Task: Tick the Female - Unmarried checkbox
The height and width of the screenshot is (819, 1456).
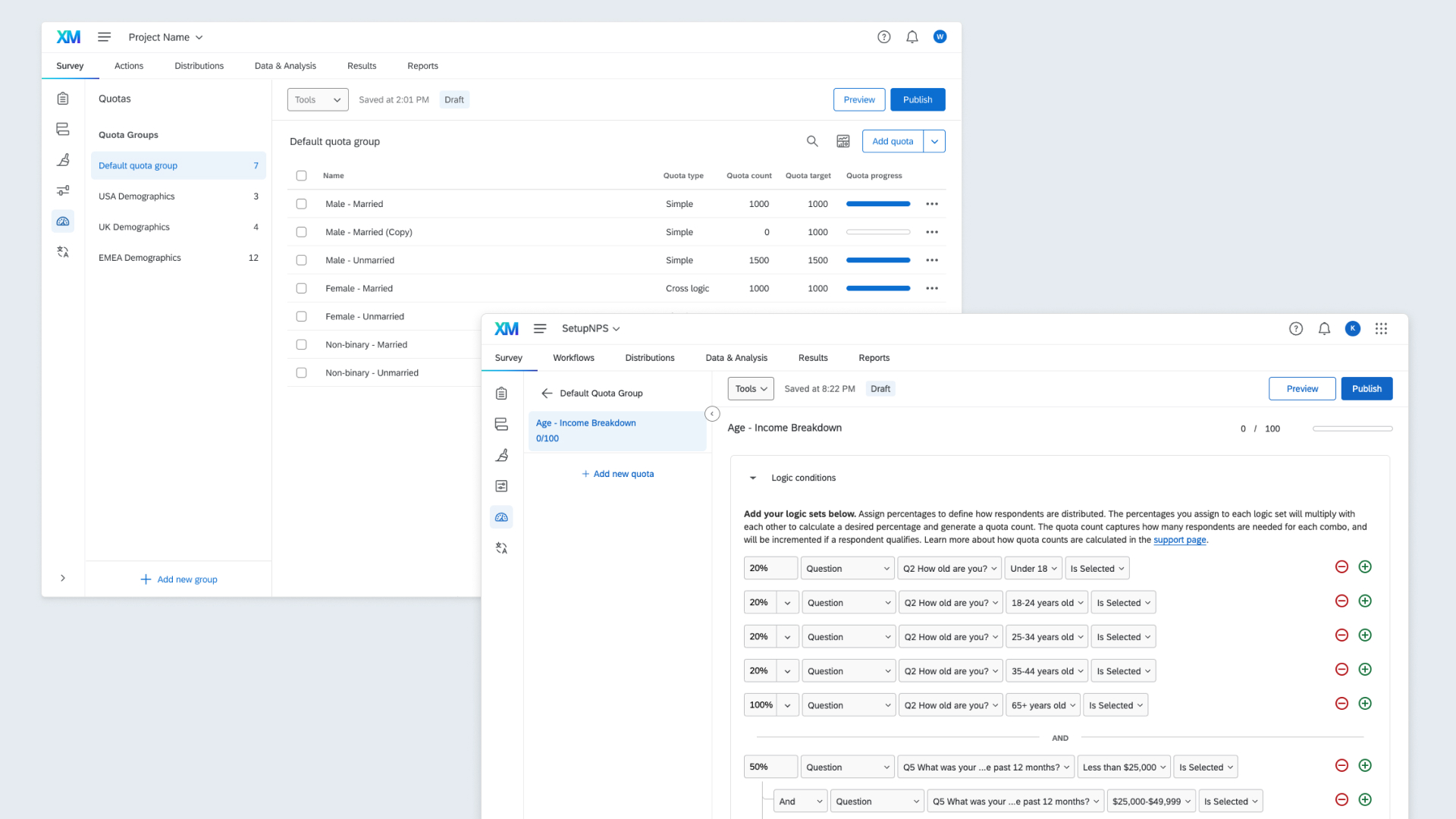Action: [301, 316]
